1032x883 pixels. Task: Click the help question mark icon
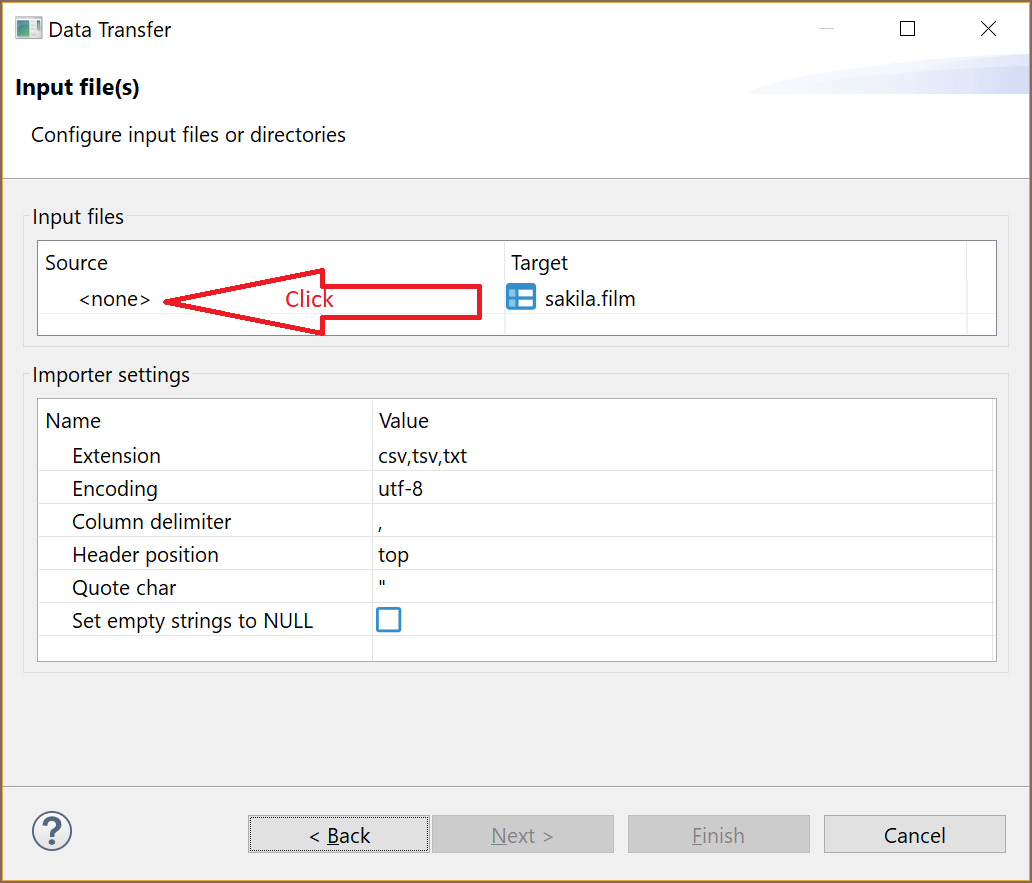point(52,831)
